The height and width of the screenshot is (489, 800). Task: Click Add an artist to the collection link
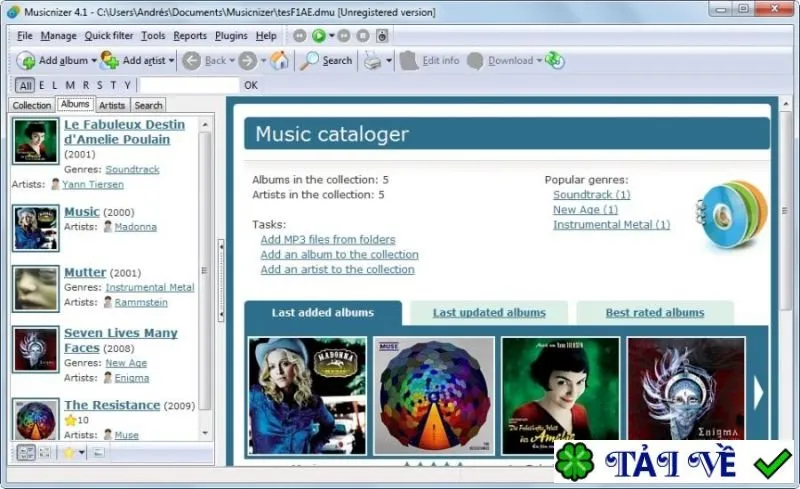[337, 269]
